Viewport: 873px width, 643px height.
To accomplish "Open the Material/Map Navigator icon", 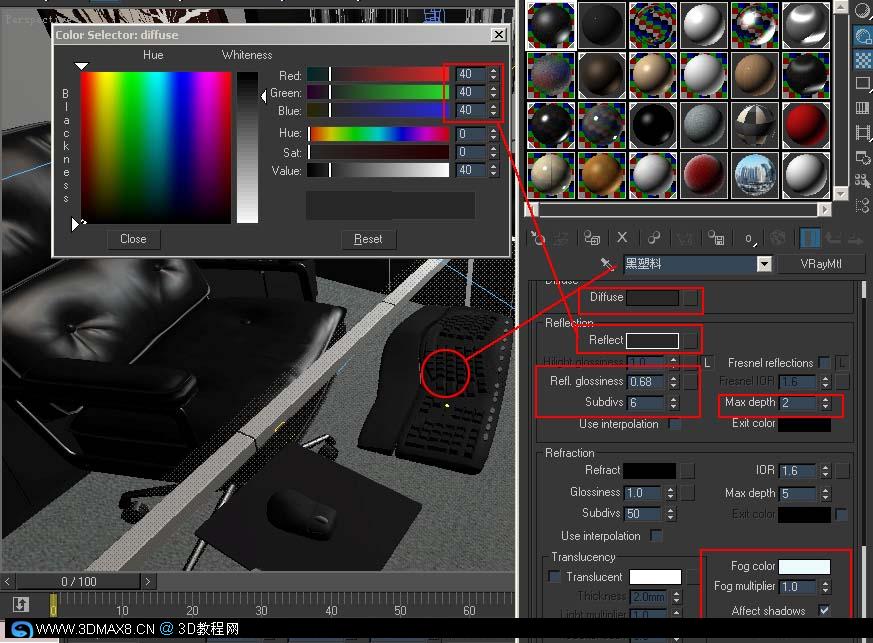I will click(862, 205).
